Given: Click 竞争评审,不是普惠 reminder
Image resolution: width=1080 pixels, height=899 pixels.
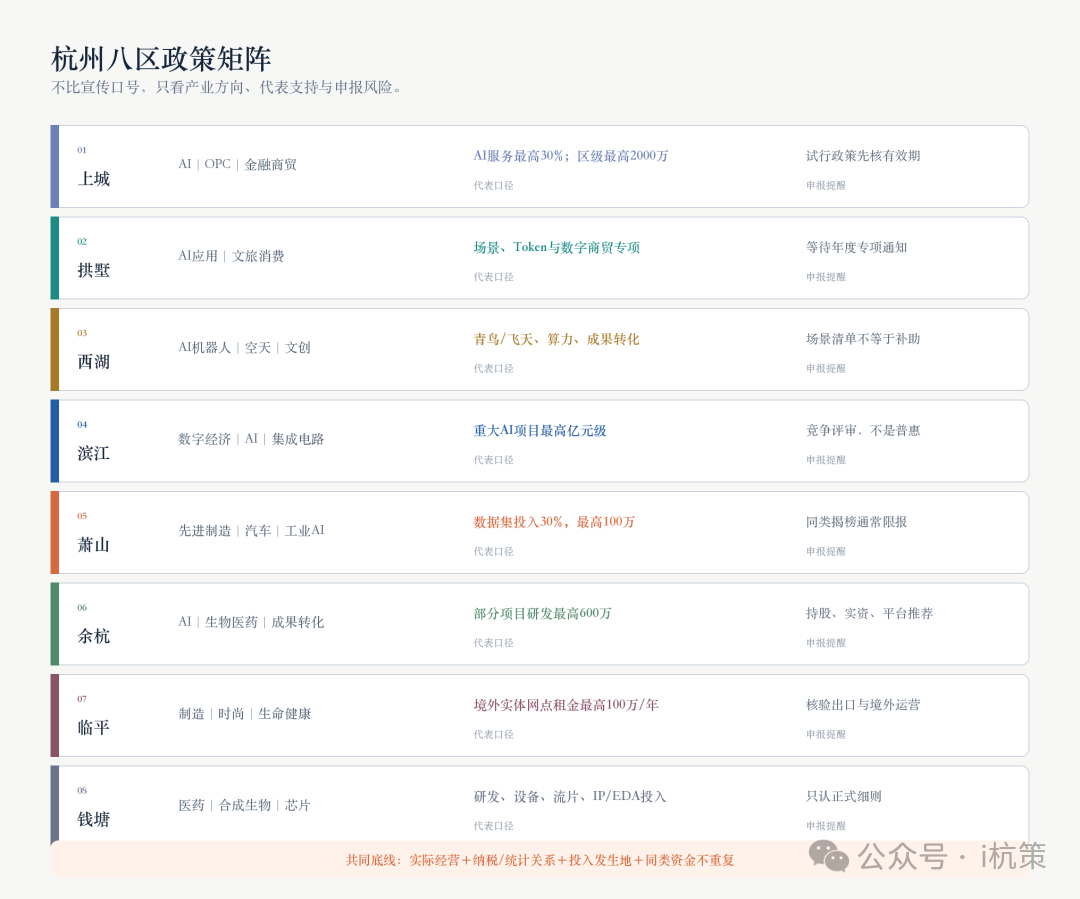Looking at the screenshot, I should (863, 431).
